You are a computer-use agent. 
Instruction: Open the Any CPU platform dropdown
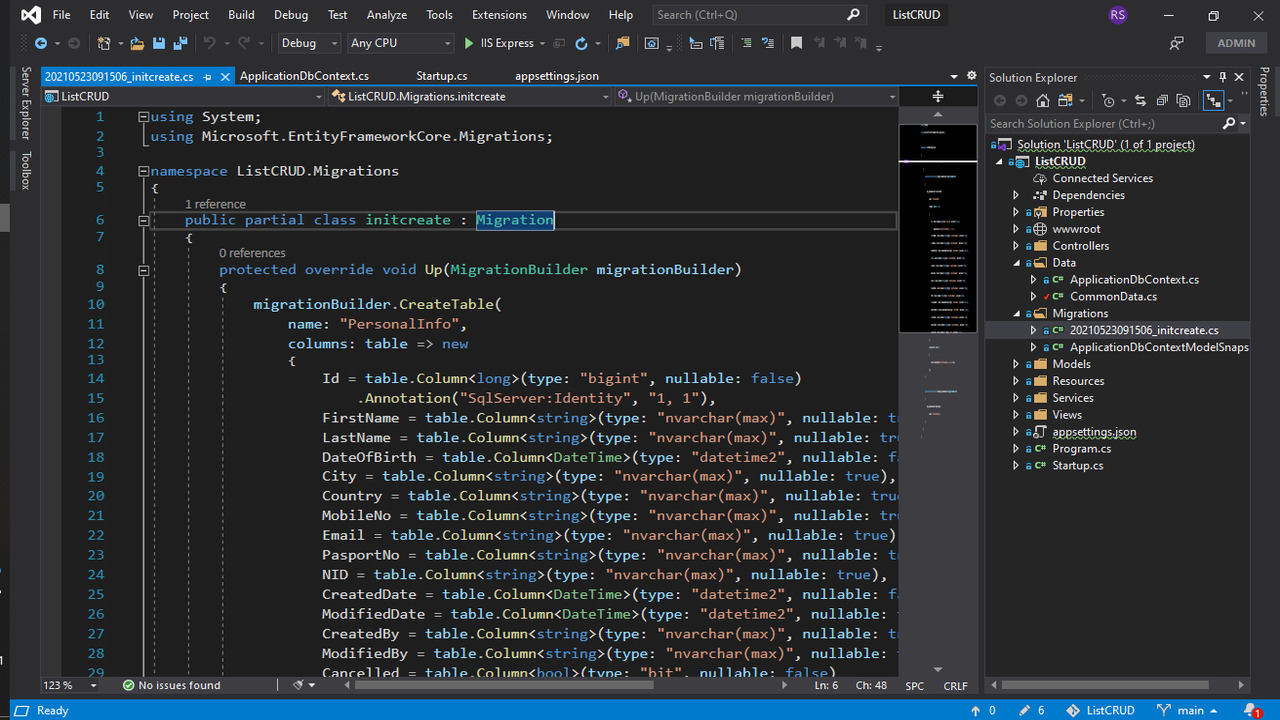point(399,43)
